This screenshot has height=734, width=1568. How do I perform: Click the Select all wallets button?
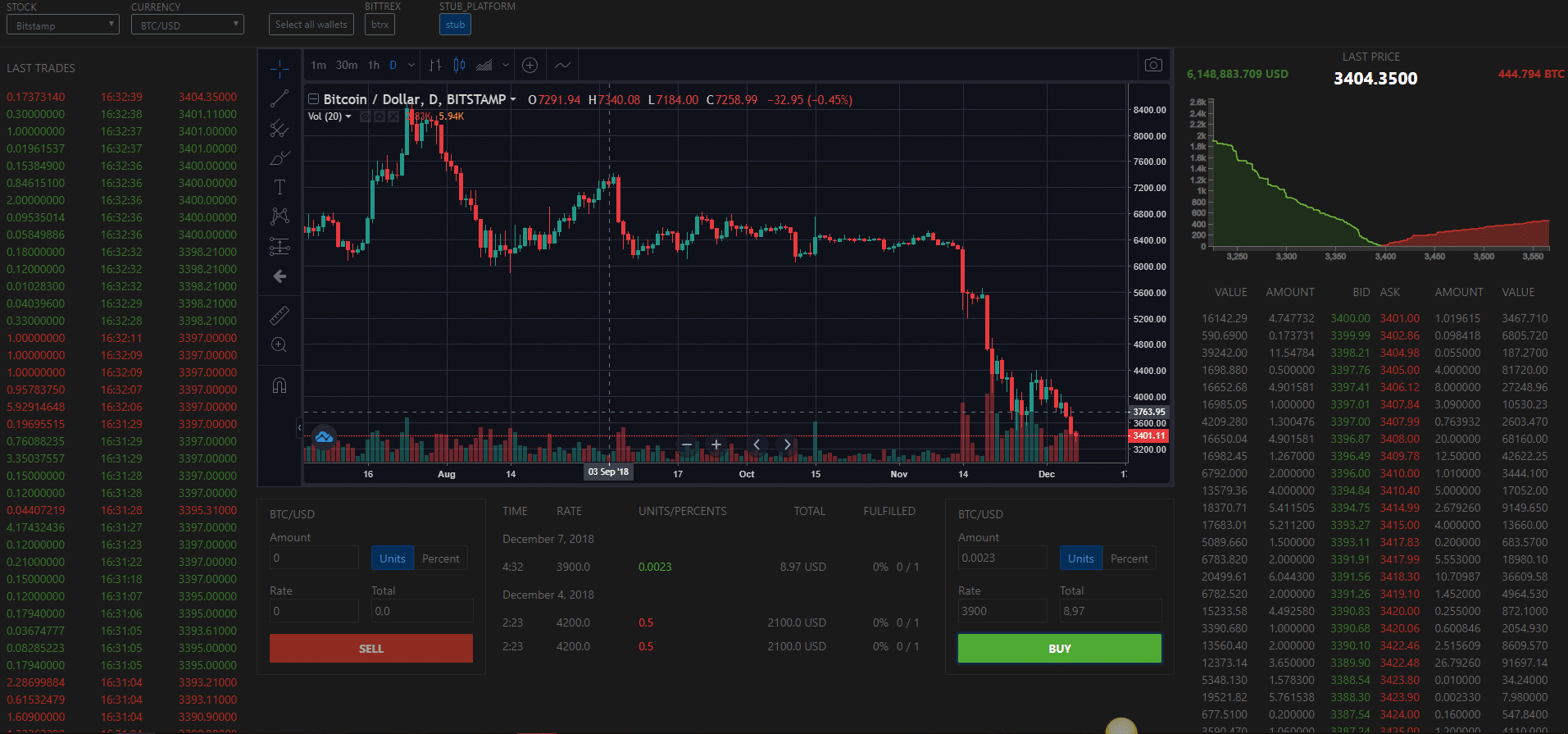(x=311, y=25)
